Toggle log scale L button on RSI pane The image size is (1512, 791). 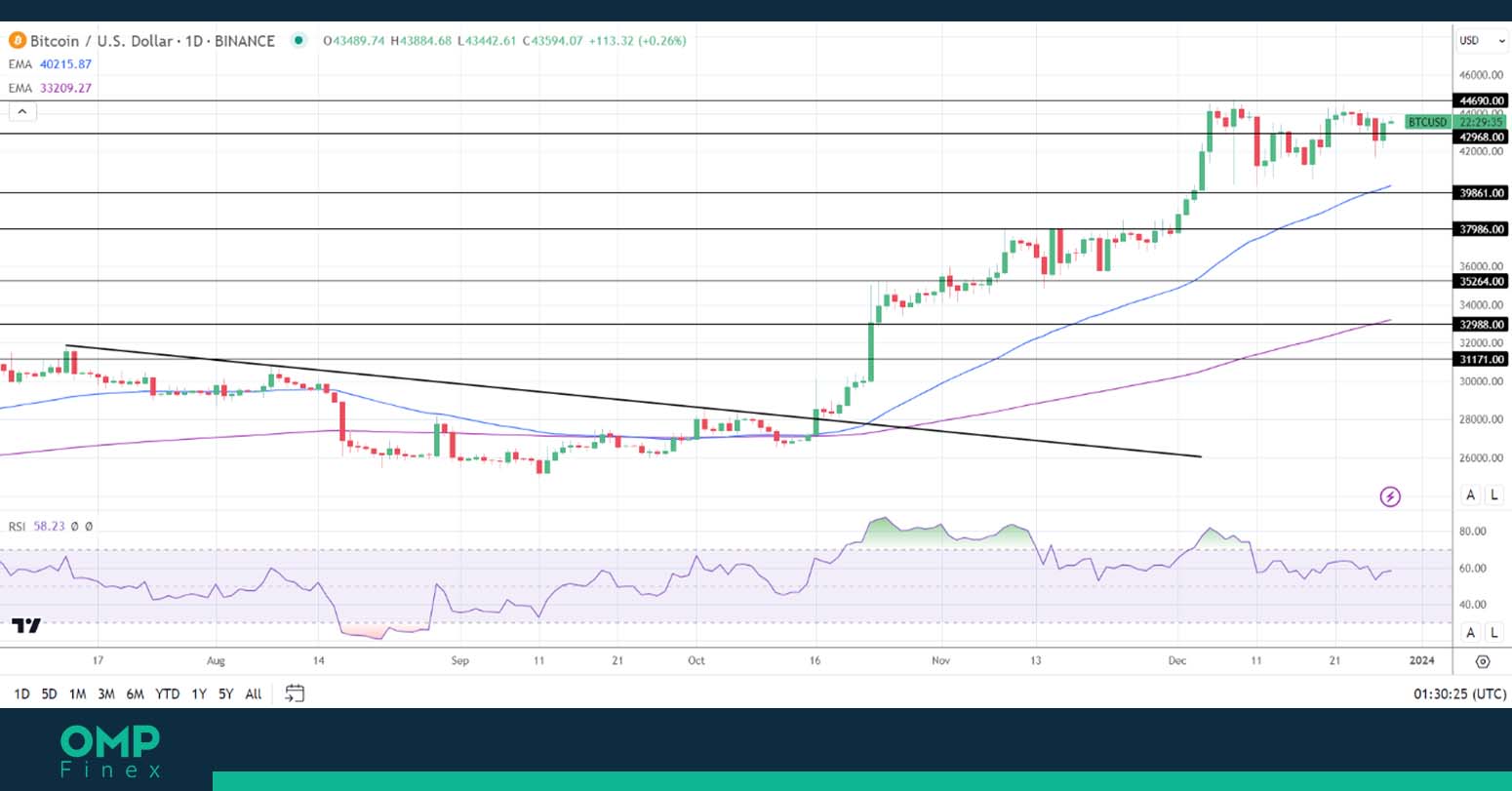[1494, 633]
